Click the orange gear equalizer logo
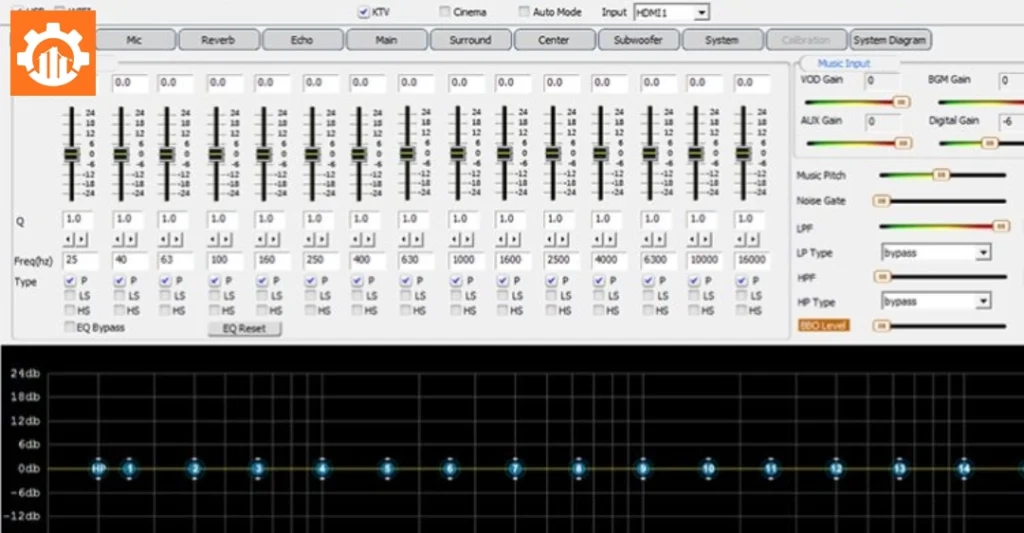The image size is (1024, 533). pos(53,53)
